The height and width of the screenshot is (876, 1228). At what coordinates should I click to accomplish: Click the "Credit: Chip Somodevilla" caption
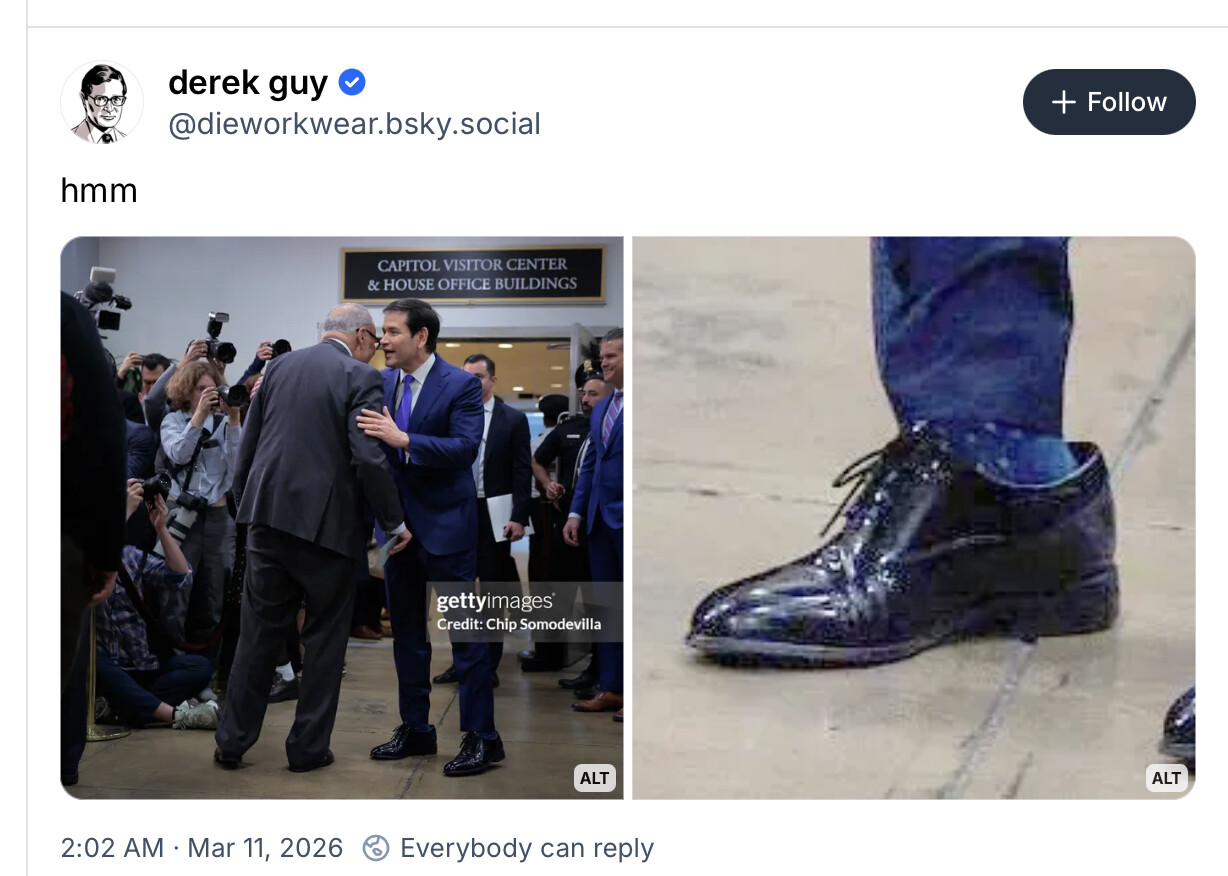click(518, 625)
